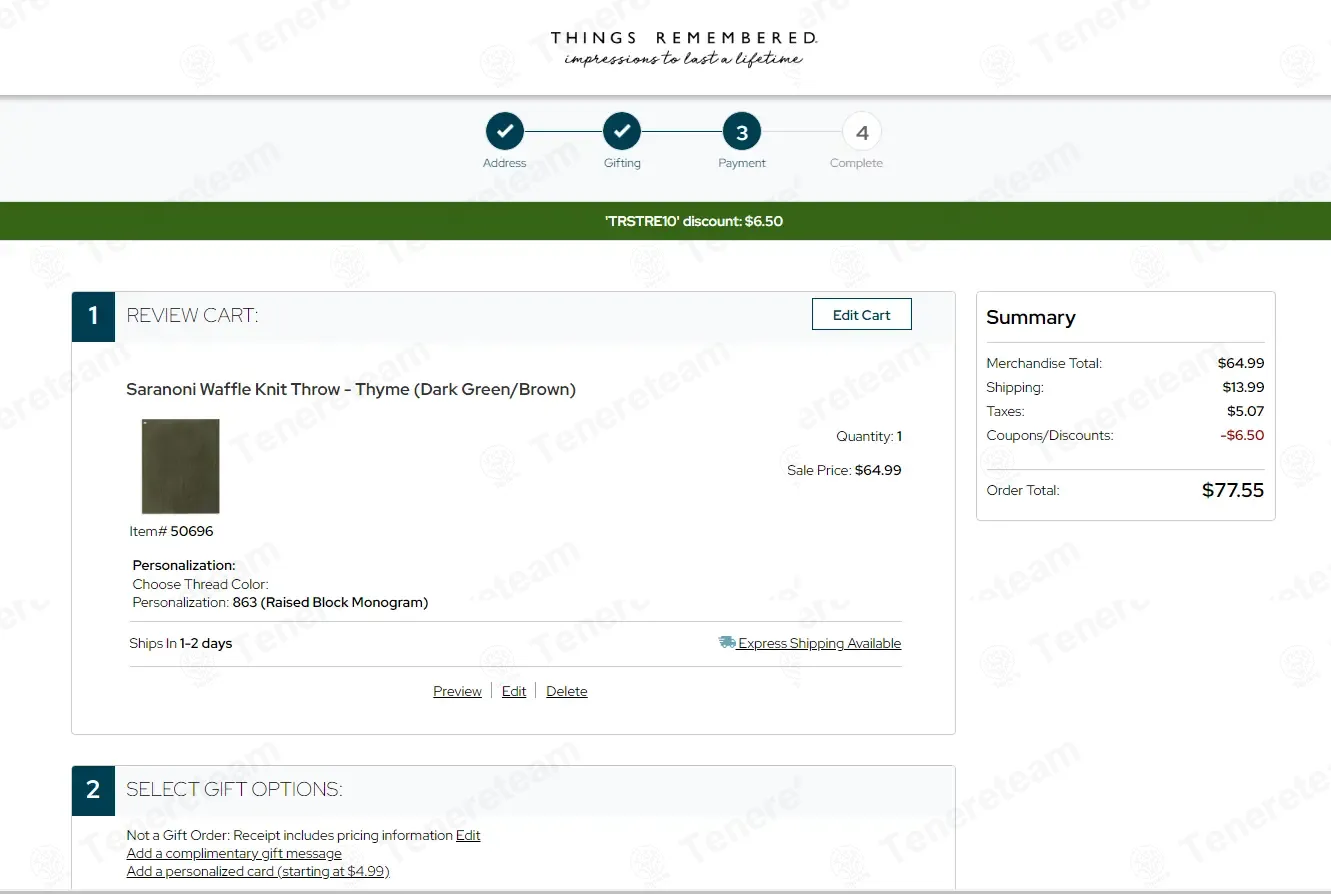Select the Order Total $77.55 amount
This screenshot has height=894, width=1331.
coord(1233,490)
